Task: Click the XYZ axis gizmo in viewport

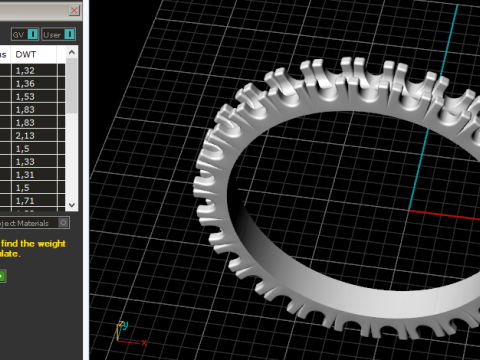Action: click(x=131, y=333)
